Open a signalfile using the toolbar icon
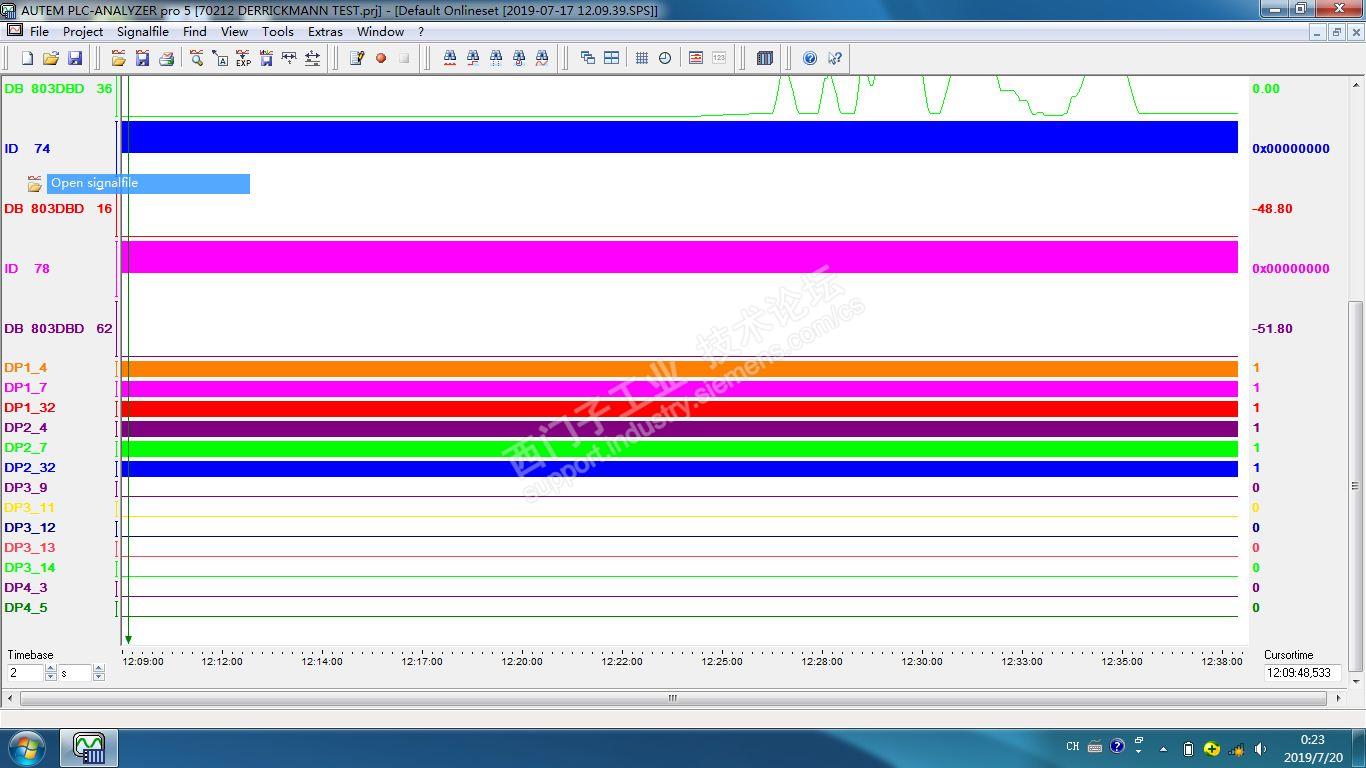 [118, 58]
